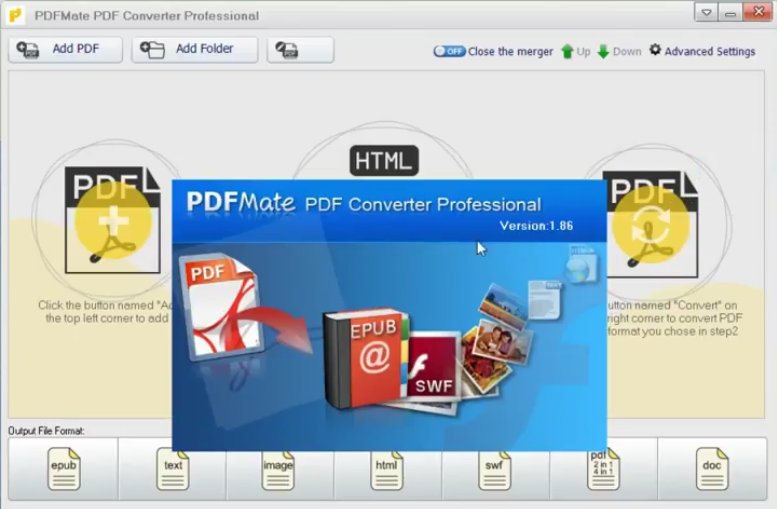
Task: Choose image output format
Action: tap(279, 468)
